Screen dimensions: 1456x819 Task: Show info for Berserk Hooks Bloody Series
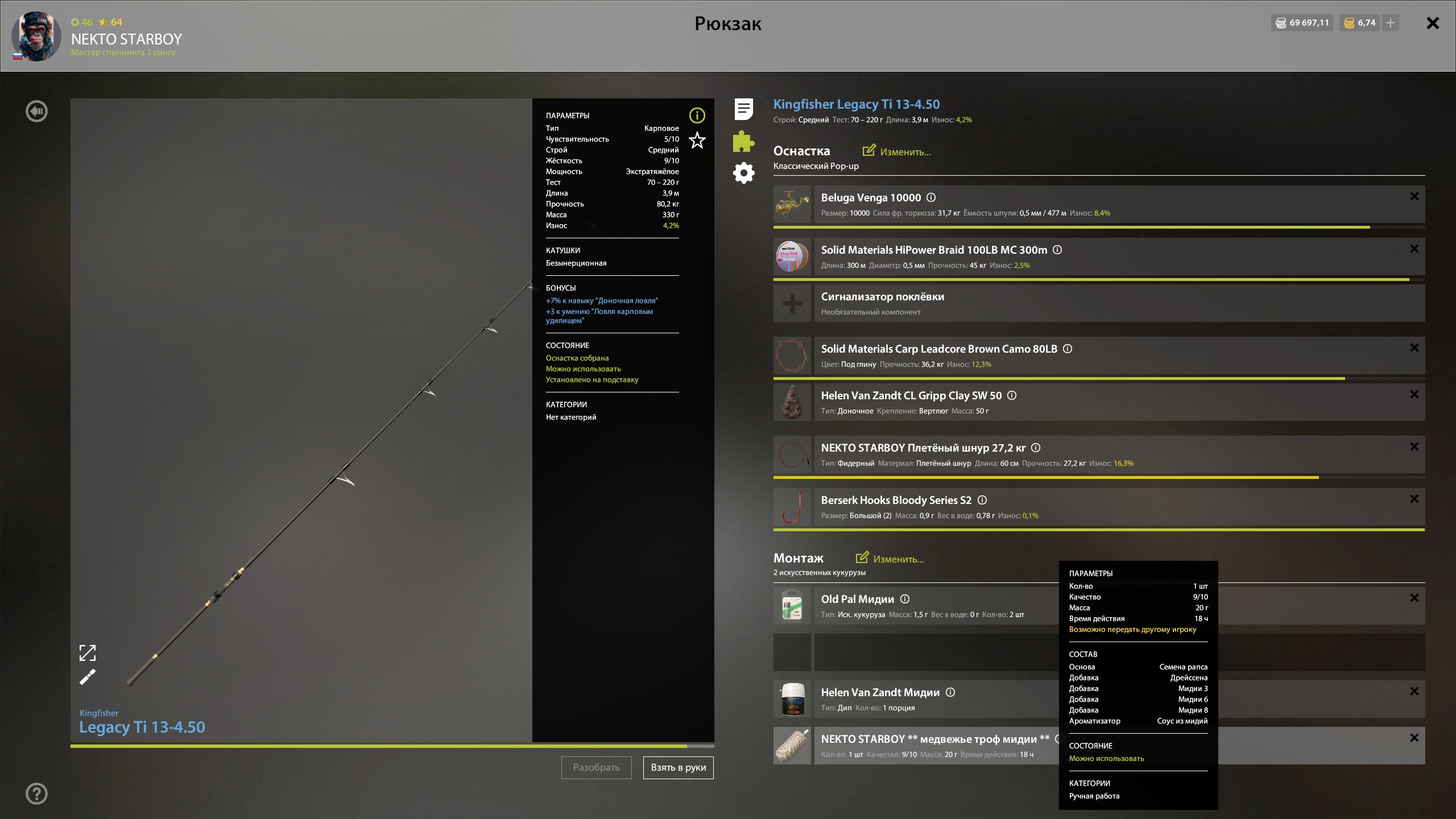click(982, 500)
